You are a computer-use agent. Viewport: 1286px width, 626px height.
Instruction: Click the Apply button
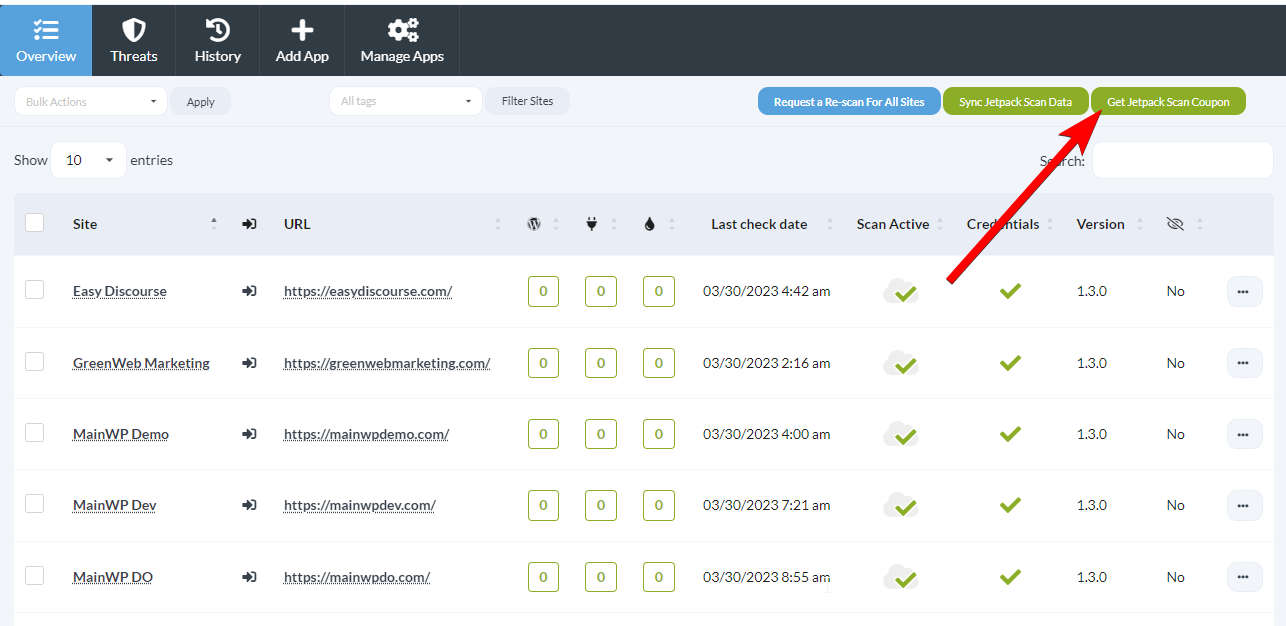pos(200,101)
